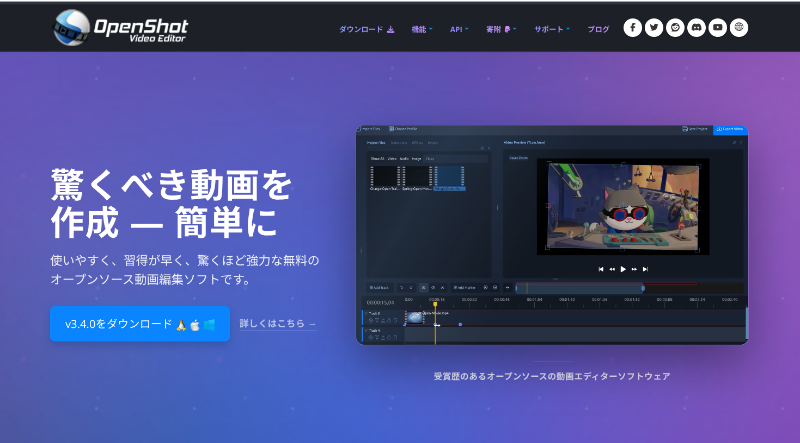Viewport: 800px width, 443px height.
Task: Click the cat video preview image
Action: coord(623,206)
